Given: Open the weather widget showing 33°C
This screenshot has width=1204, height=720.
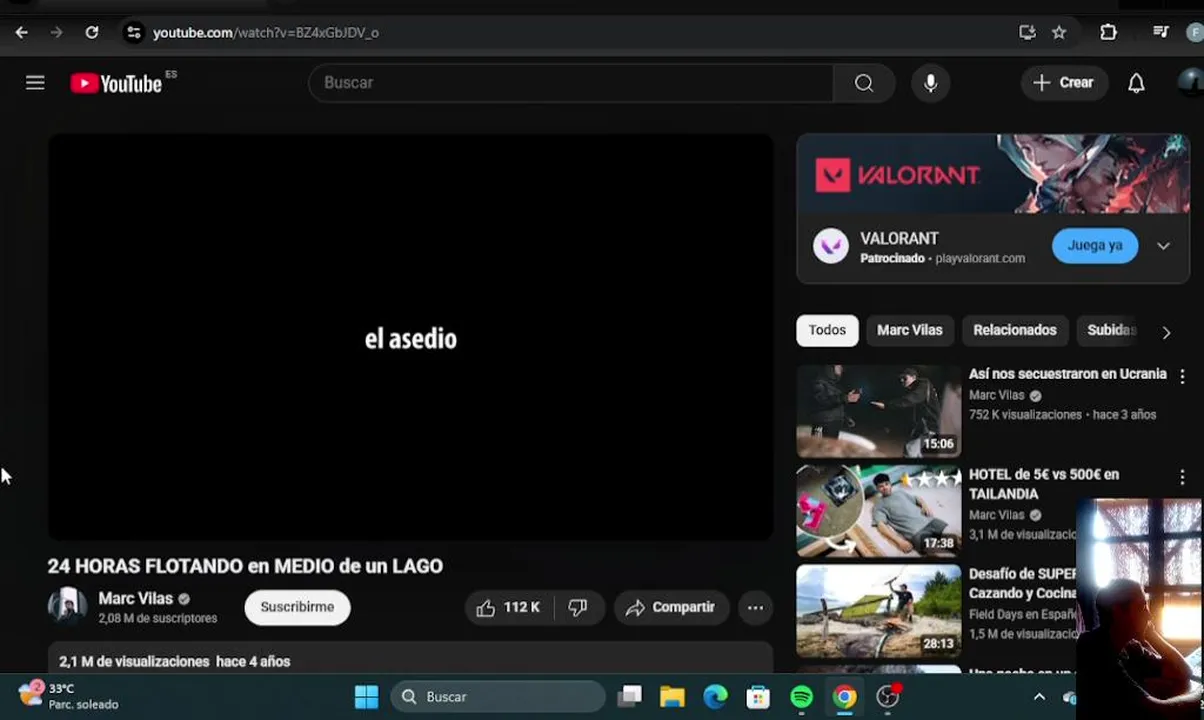Looking at the screenshot, I should (x=68, y=696).
